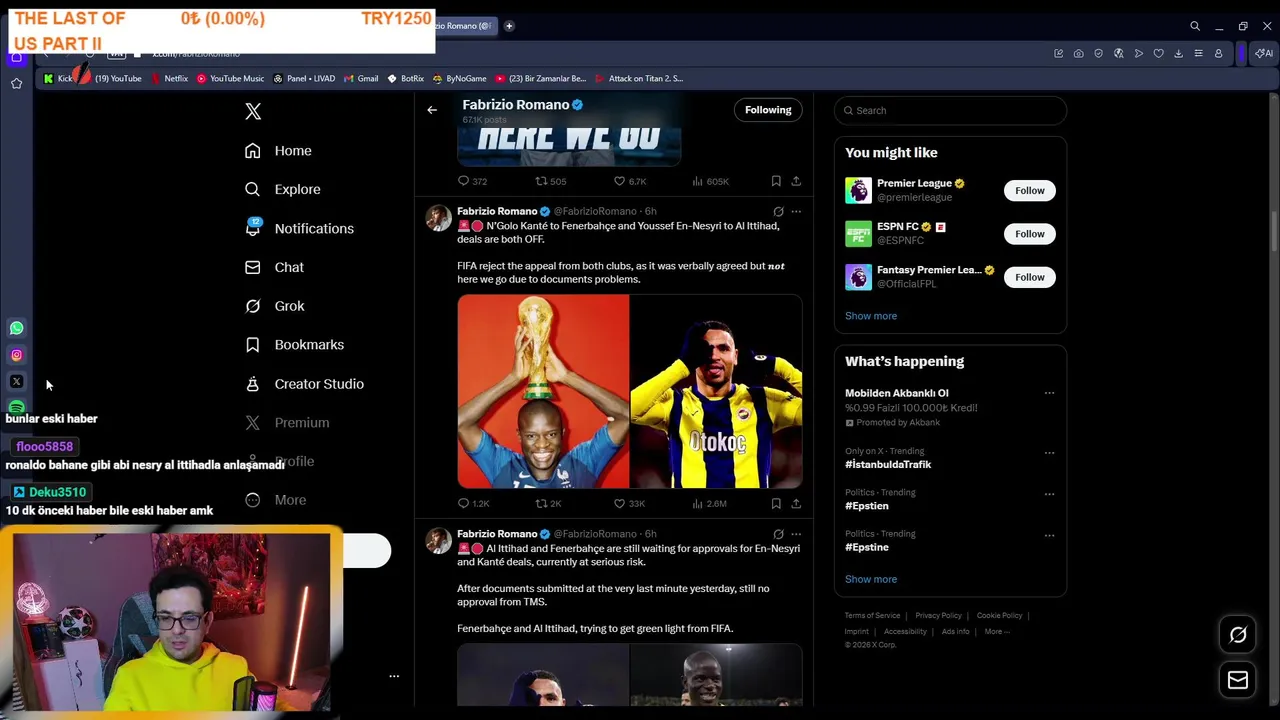The image size is (1280, 720).
Task: Click the browser AI button
Action: coord(1264,53)
